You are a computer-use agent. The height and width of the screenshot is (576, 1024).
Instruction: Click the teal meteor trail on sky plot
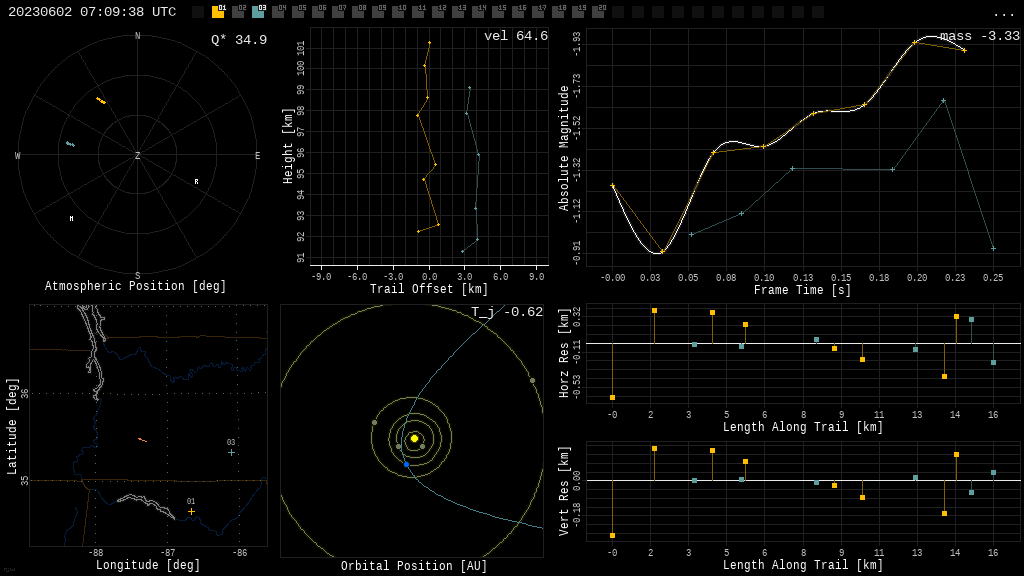point(70,144)
